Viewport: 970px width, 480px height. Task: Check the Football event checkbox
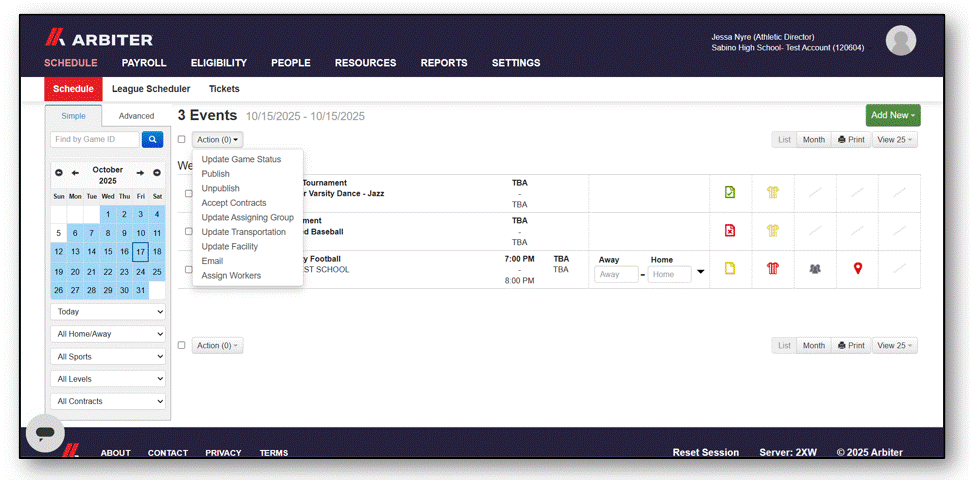click(x=189, y=270)
